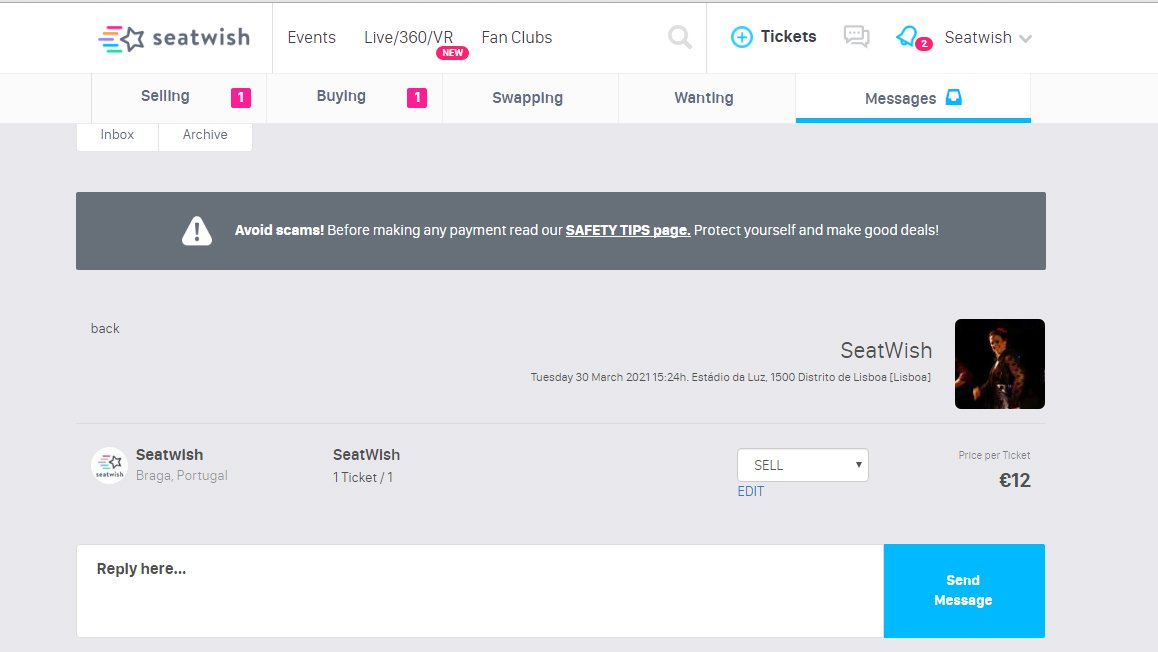The width and height of the screenshot is (1158, 652).
Task: Click the NEW badge under Live/360/VR
Action: [x=452, y=53]
